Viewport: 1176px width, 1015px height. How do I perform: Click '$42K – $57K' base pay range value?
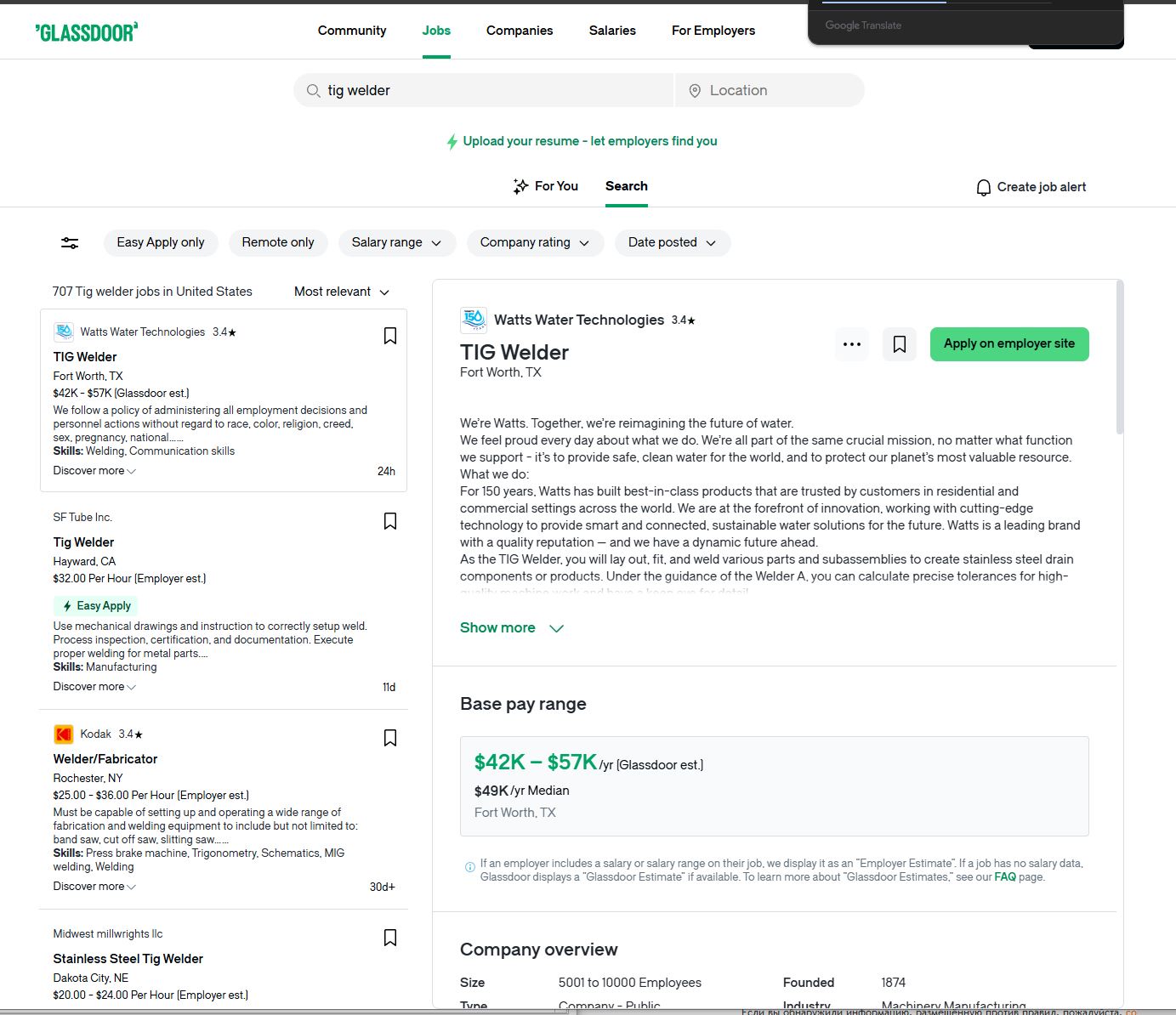click(x=536, y=763)
